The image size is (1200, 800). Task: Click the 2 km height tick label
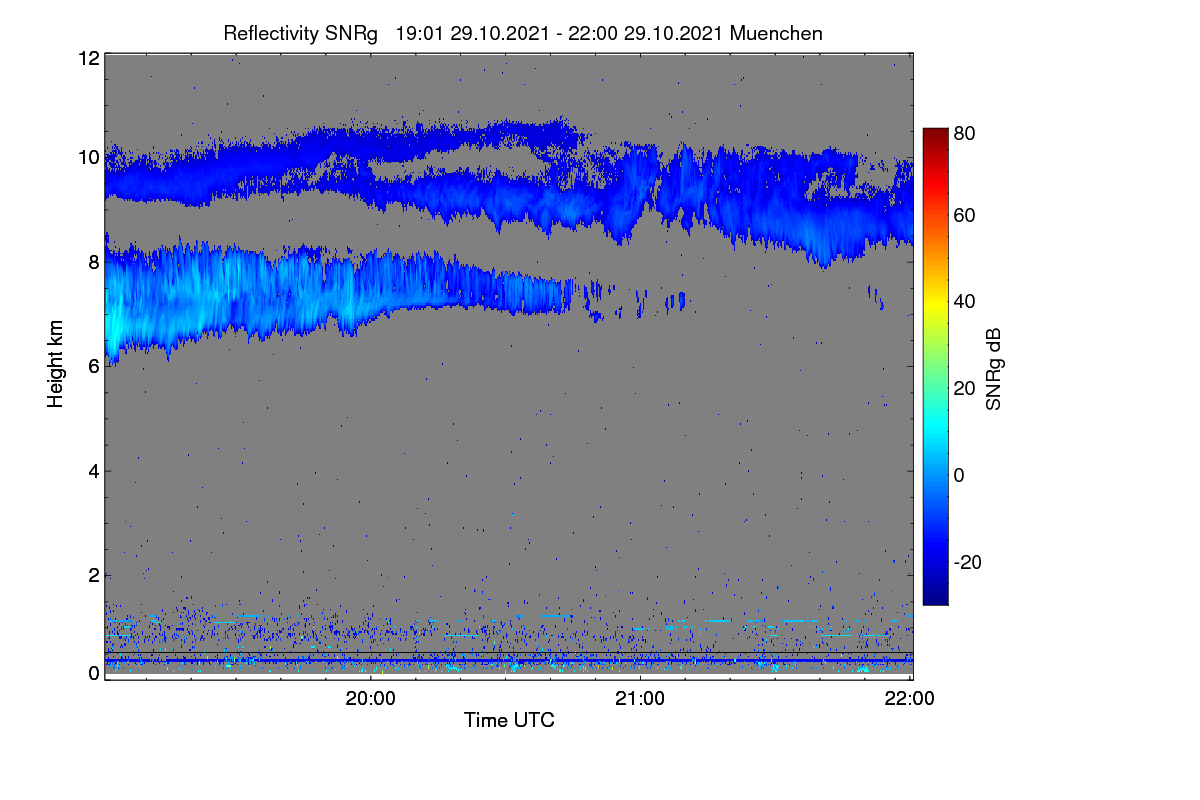tap(94, 575)
